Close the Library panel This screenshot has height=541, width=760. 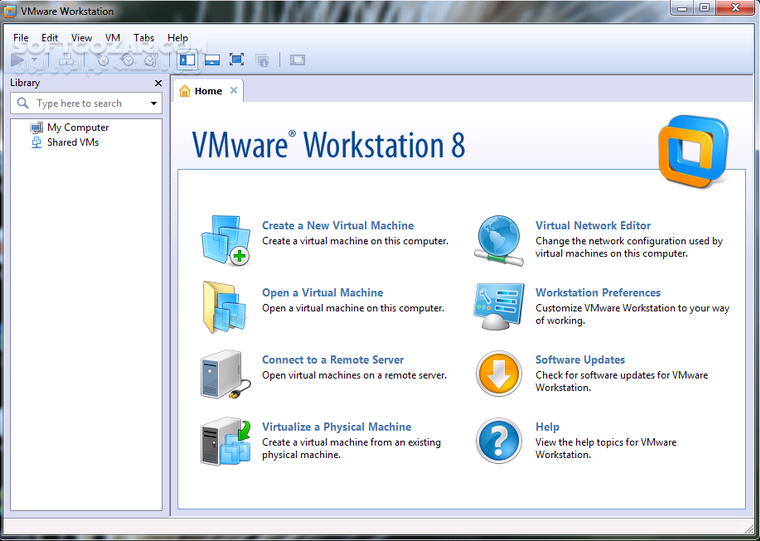click(x=158, y=83)
